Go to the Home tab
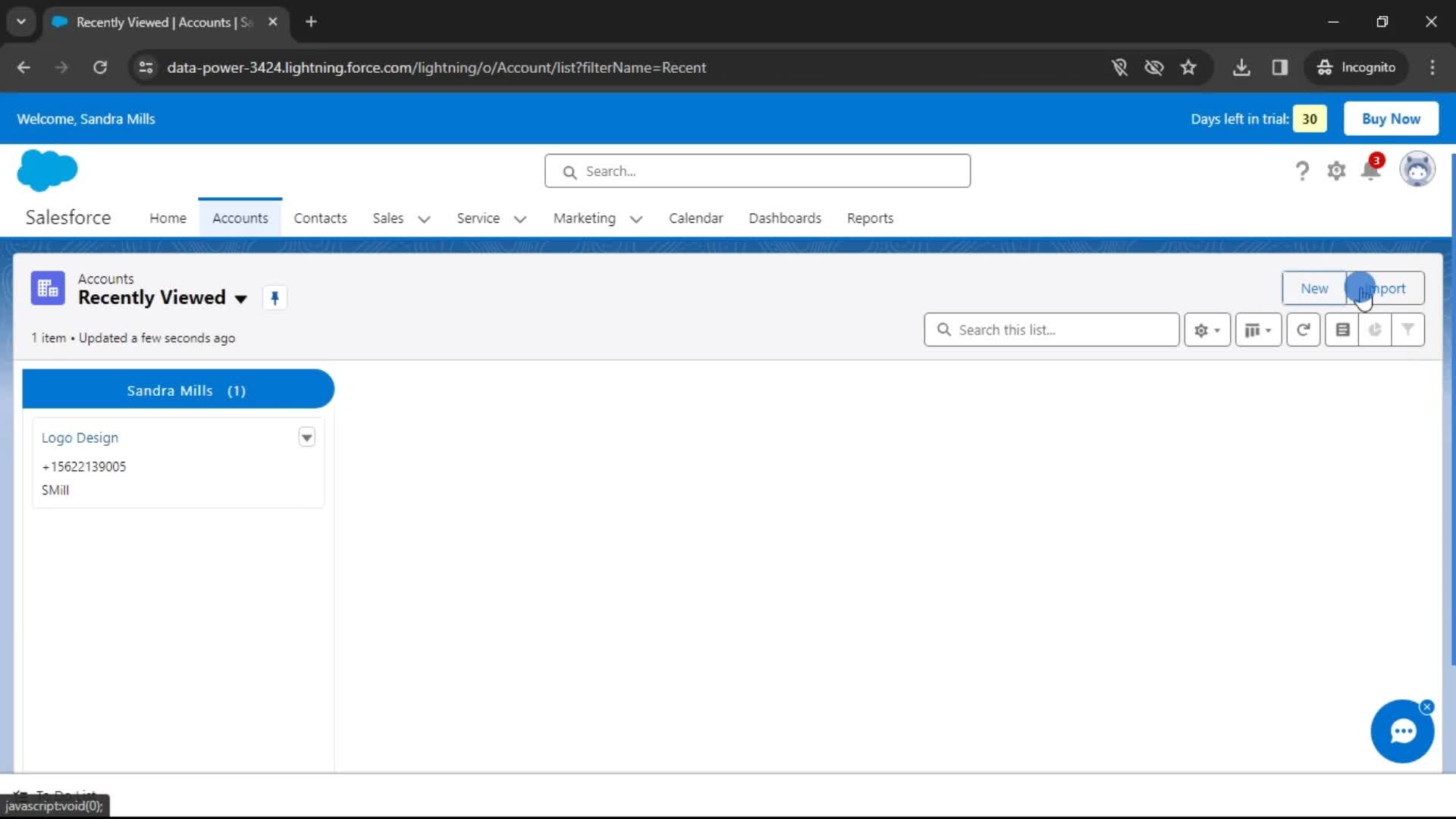Viewport: 1456px width, 819px height. [x=168, y=218]
